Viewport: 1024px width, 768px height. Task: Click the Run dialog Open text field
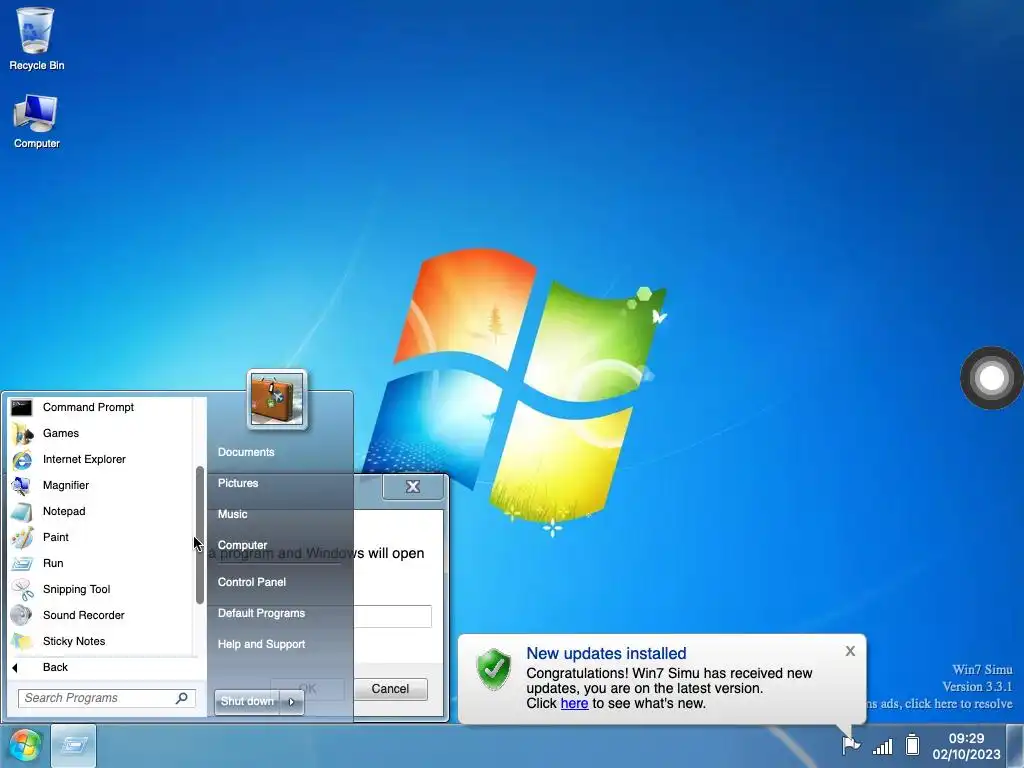tap(392, 616)
